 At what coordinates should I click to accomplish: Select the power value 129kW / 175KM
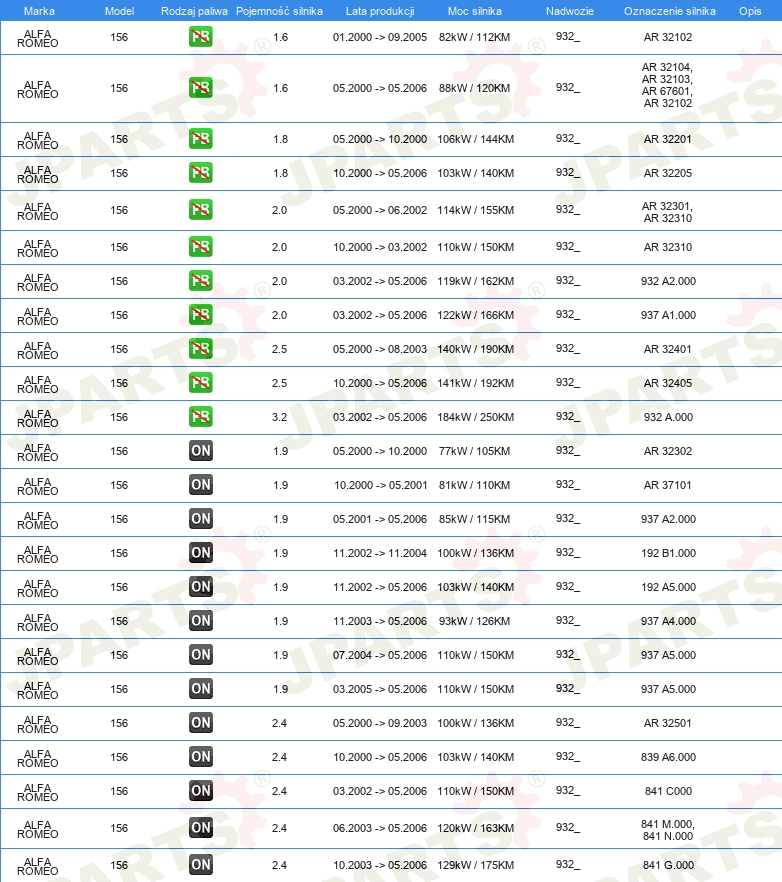[x=475, y=865]
